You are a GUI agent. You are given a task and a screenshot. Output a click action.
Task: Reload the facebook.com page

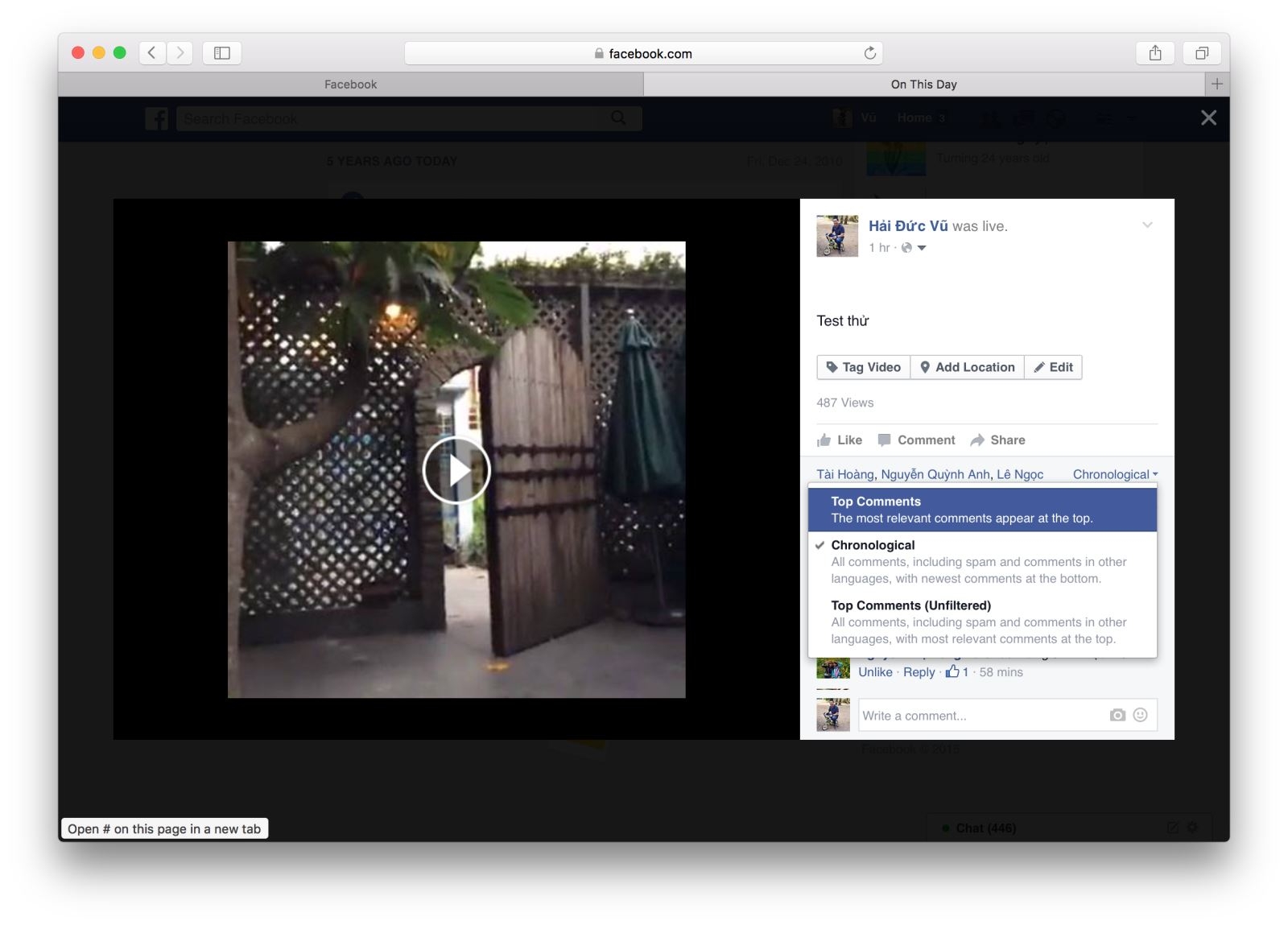coord(869,53)
